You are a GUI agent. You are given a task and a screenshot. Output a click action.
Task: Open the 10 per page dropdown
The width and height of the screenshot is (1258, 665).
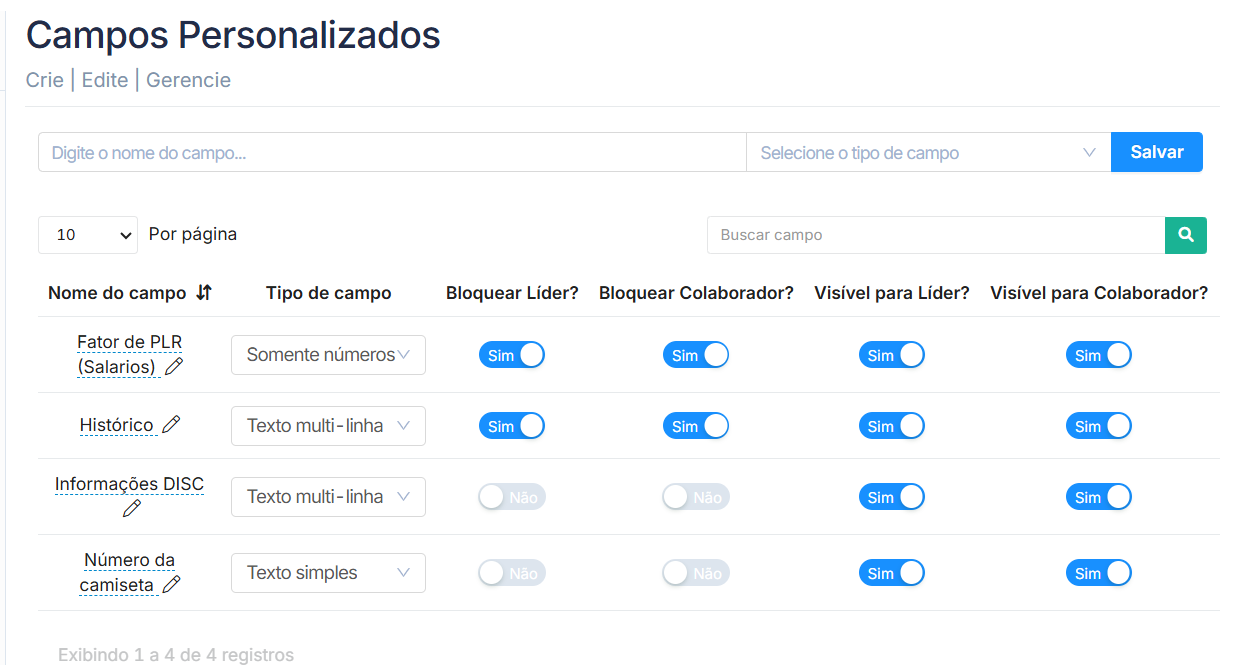coord(88,235)
